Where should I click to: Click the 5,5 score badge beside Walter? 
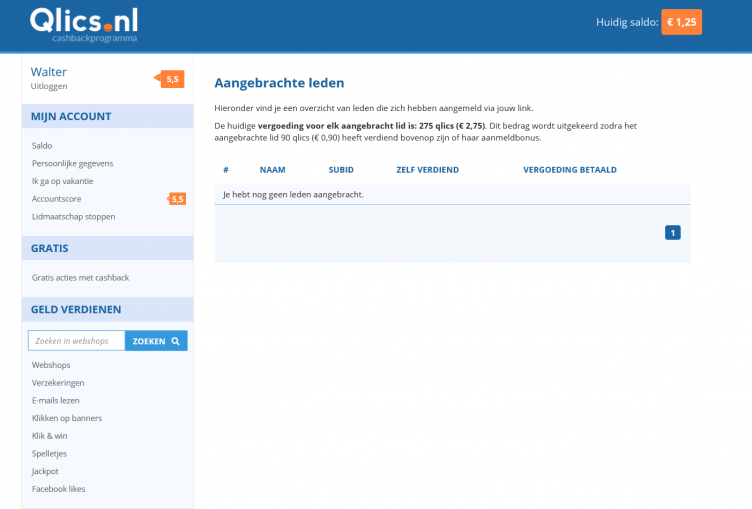[172, 79]
